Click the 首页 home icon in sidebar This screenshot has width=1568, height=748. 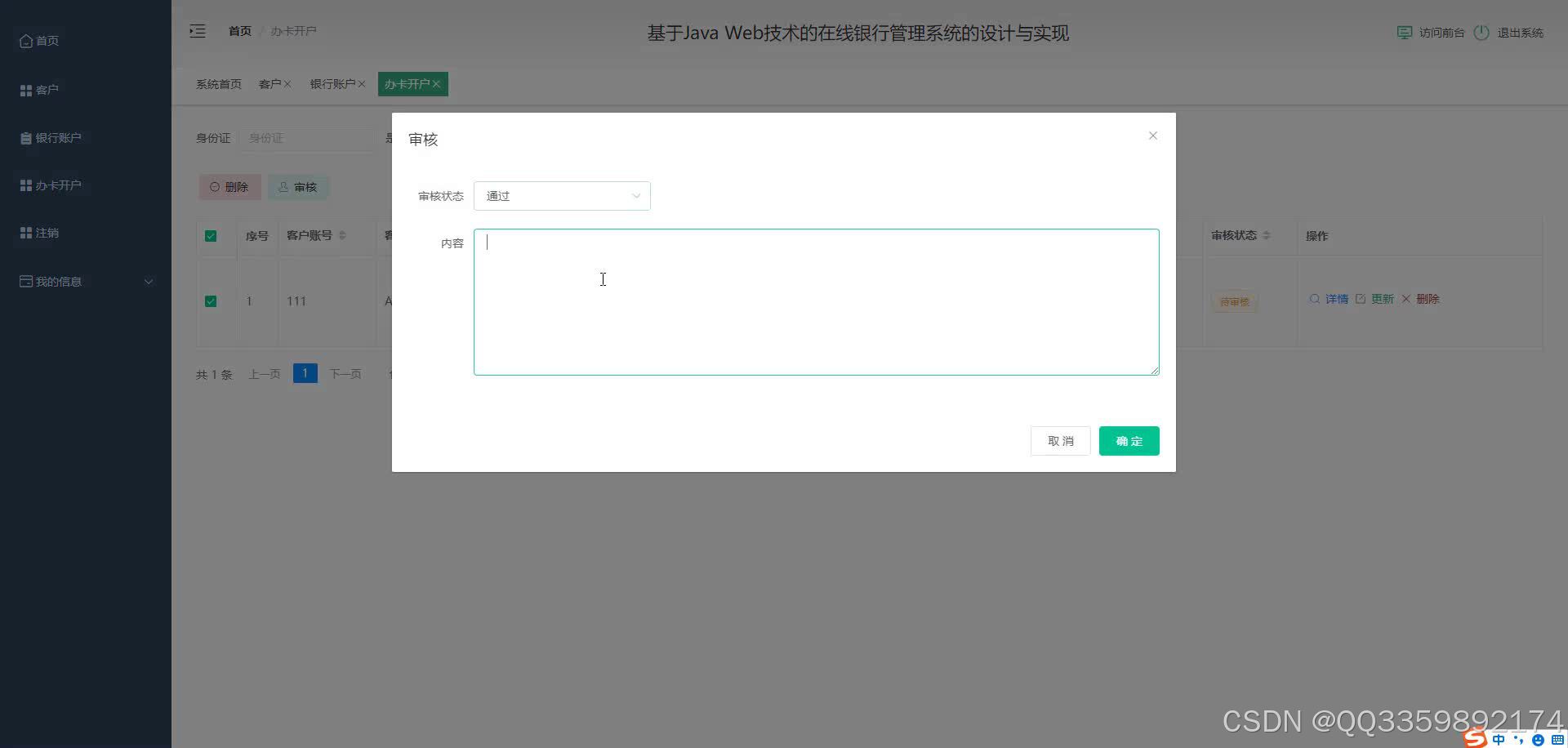click(x=26, y=41)
